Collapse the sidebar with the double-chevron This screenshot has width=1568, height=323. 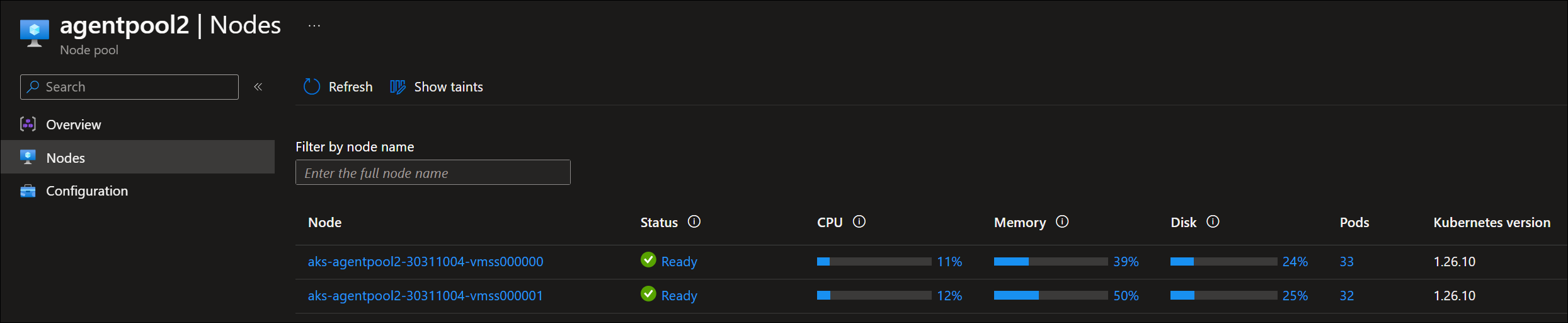258,87
